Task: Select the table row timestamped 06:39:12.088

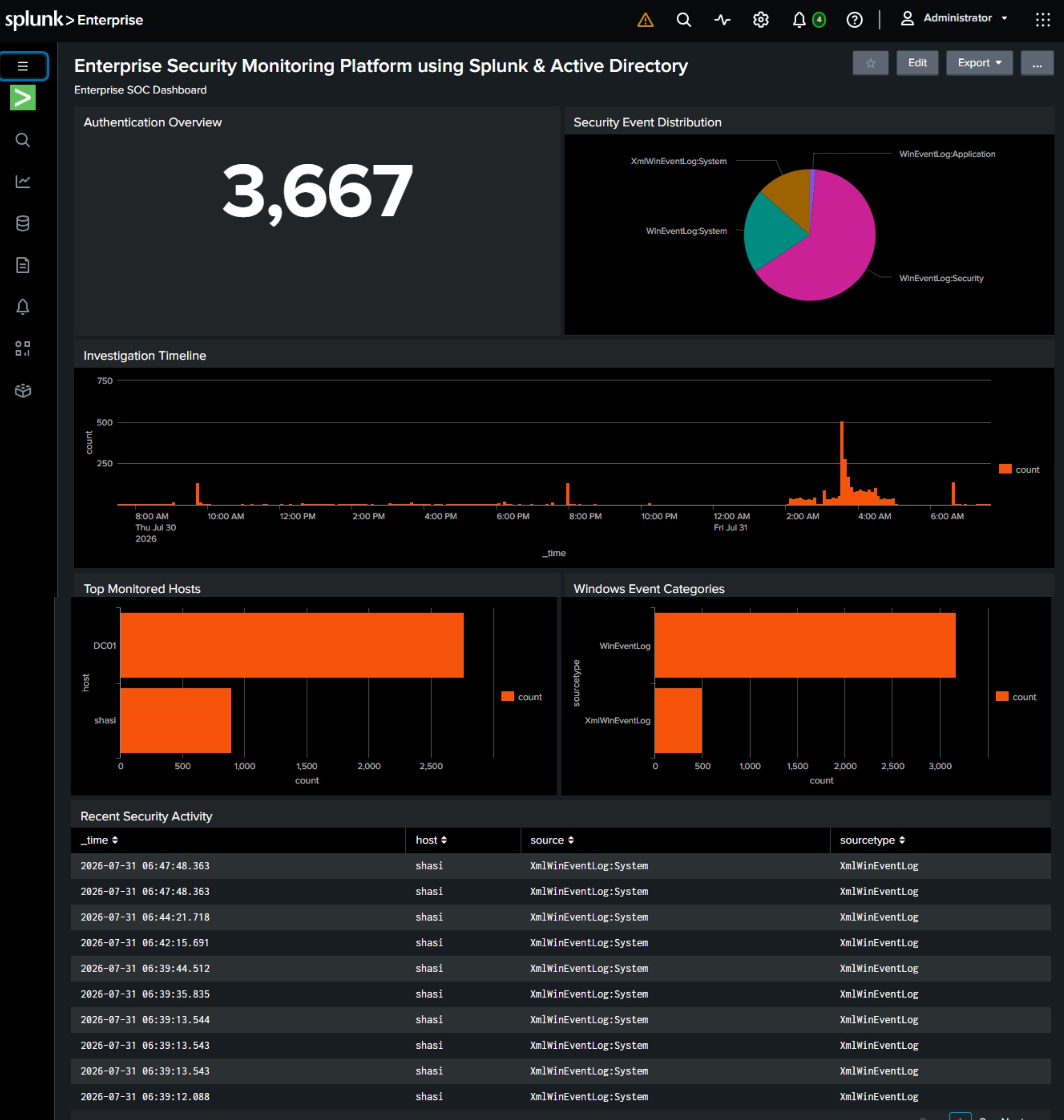Action: tap(560, 1097)
